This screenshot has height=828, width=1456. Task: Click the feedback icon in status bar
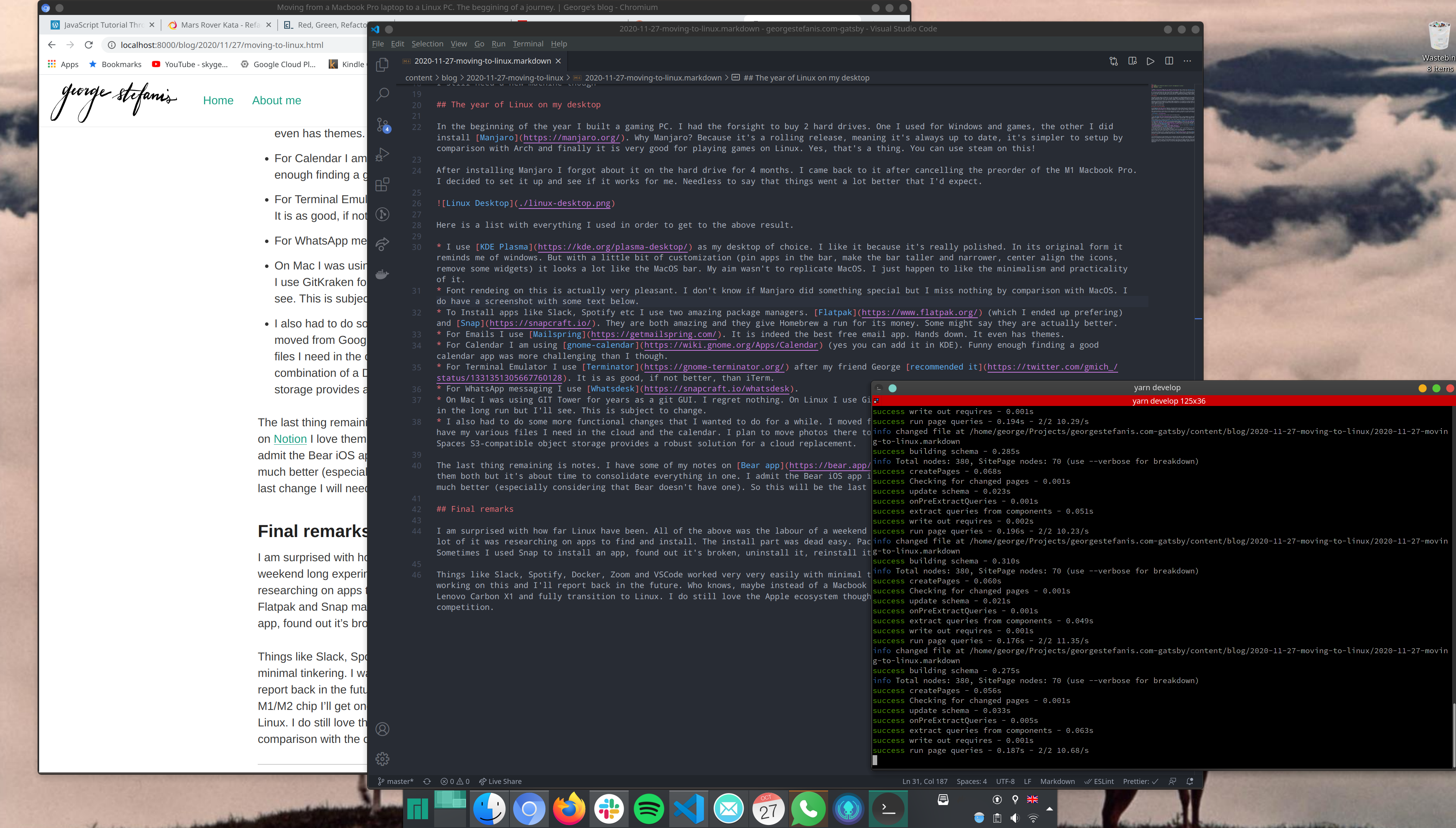click(x=1172, y=781)
